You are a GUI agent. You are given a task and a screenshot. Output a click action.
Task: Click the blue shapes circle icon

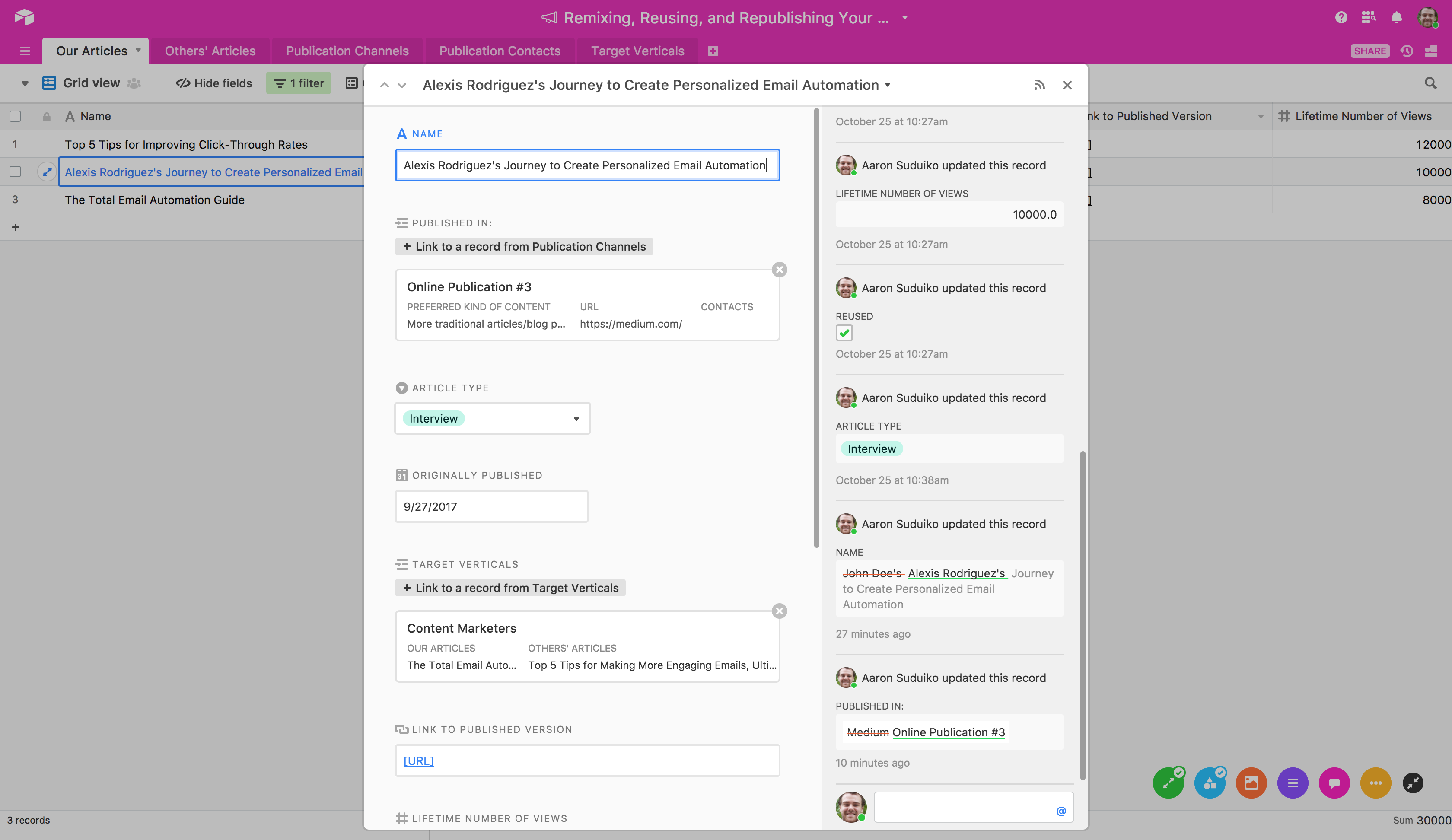coord(1210,783)
